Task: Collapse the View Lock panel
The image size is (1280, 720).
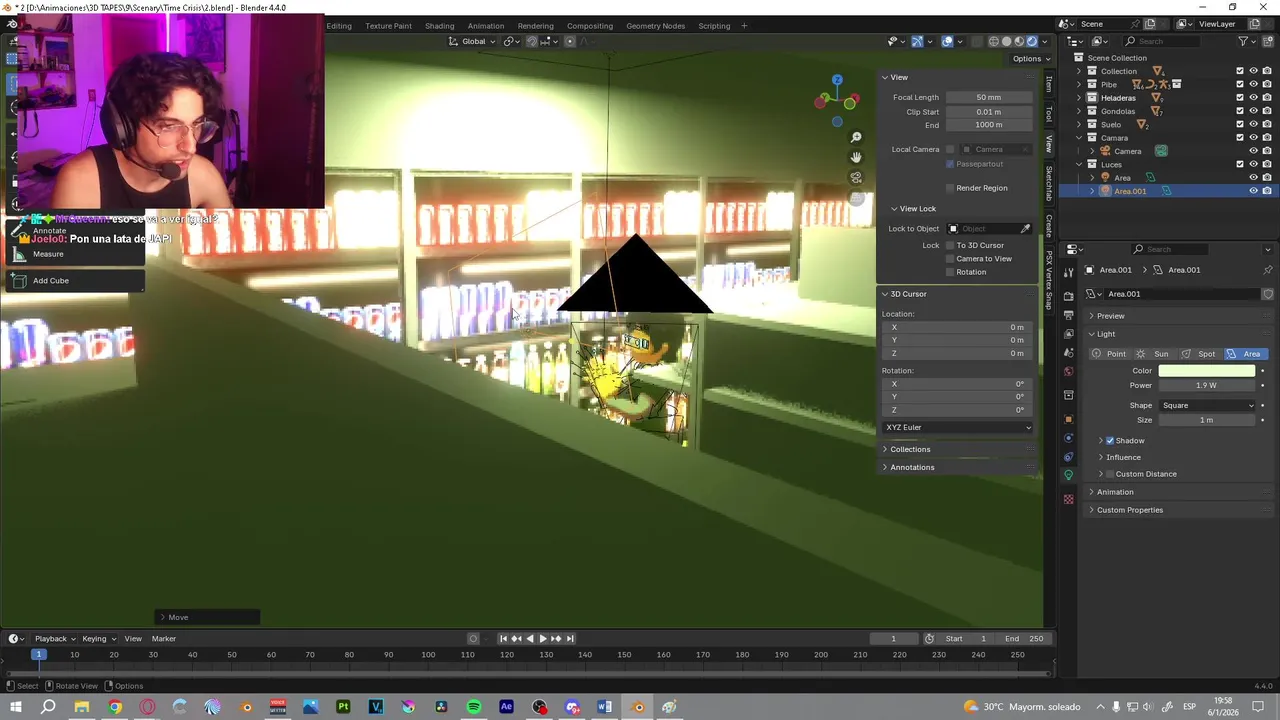Action: click(x=915, y=209)
